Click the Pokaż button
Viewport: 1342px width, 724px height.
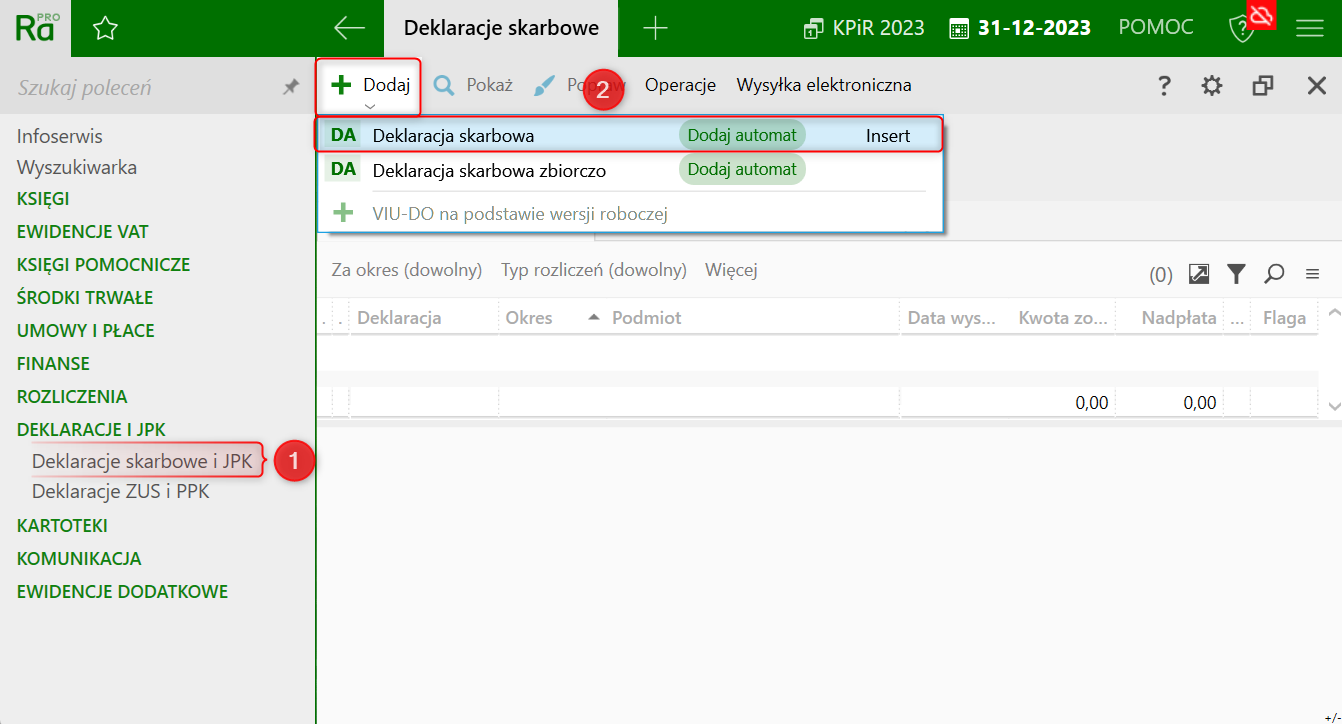pos(473,85)
